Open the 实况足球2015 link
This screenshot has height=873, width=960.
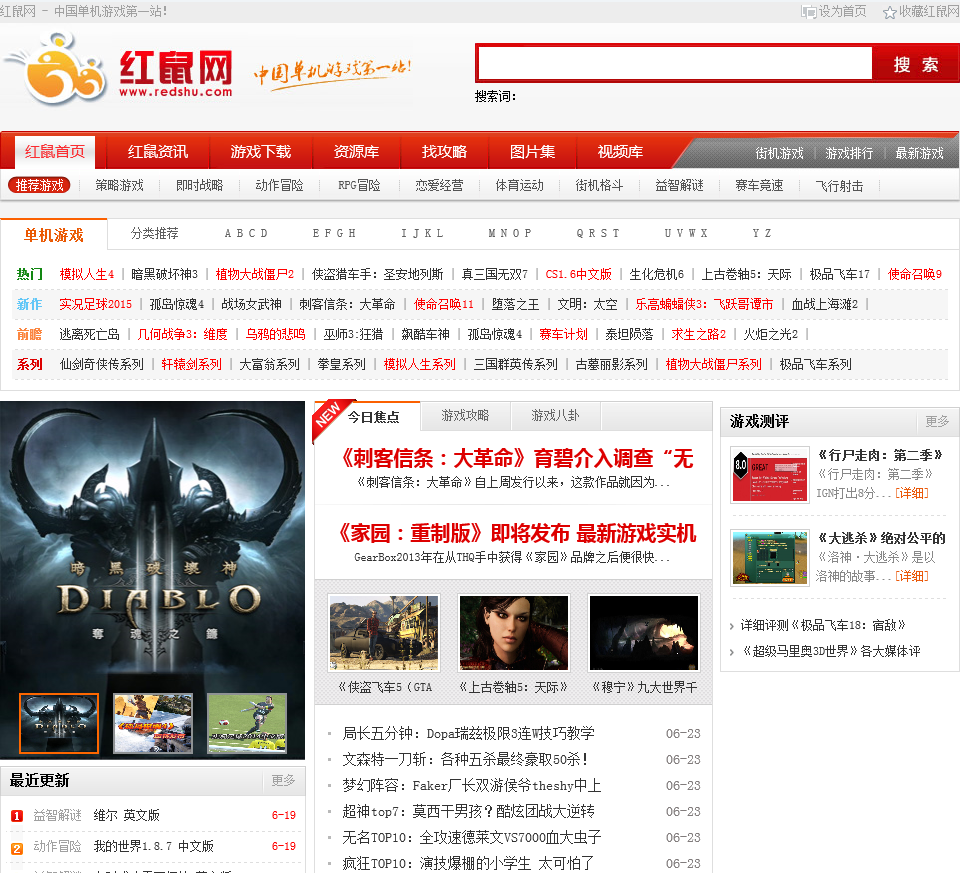(x=96, y=304)
